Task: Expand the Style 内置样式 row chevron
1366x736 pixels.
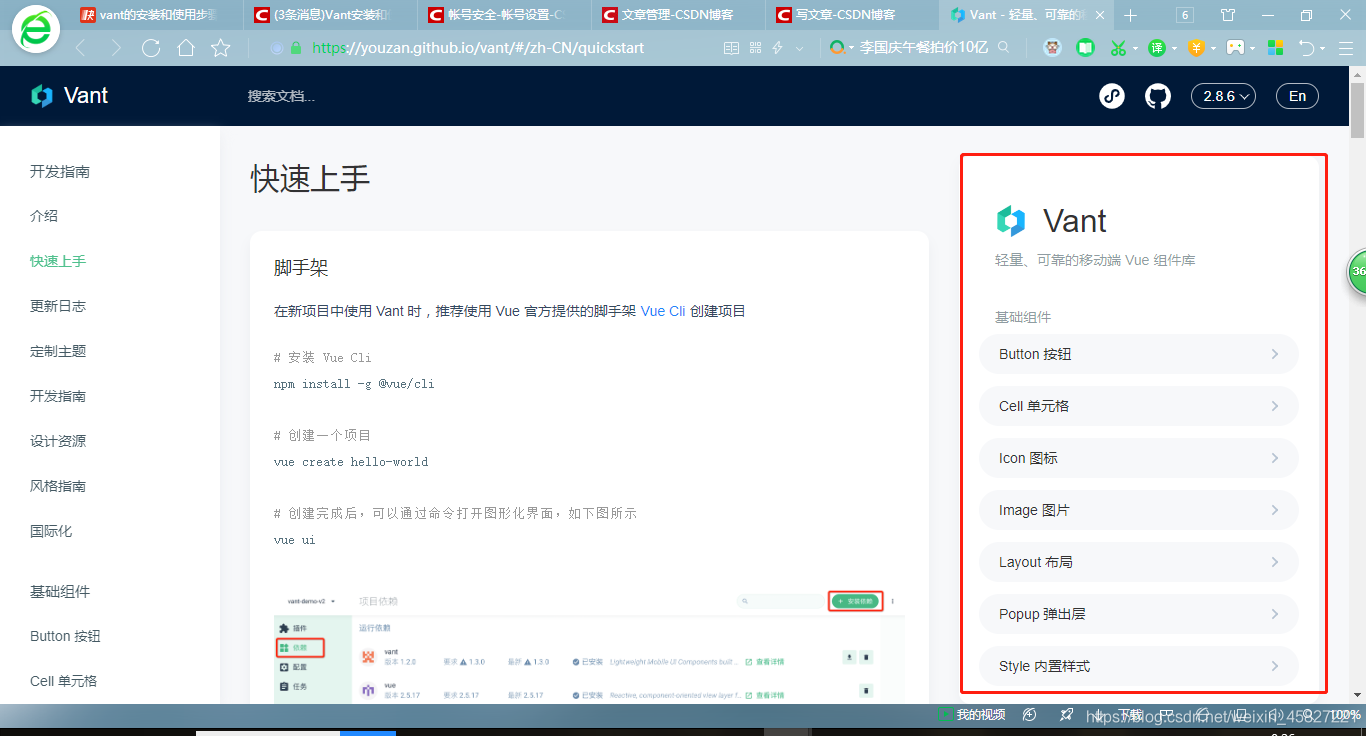Action: pos(1275,666)
